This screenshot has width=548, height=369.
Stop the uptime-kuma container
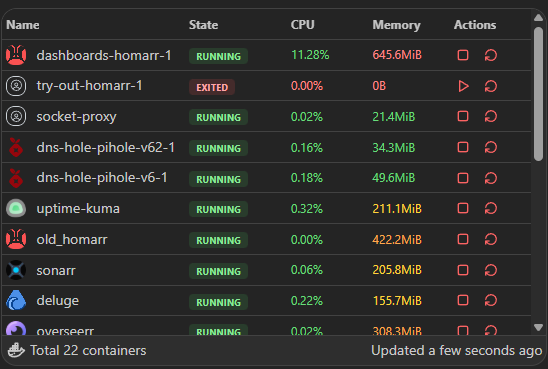[463, 208]
